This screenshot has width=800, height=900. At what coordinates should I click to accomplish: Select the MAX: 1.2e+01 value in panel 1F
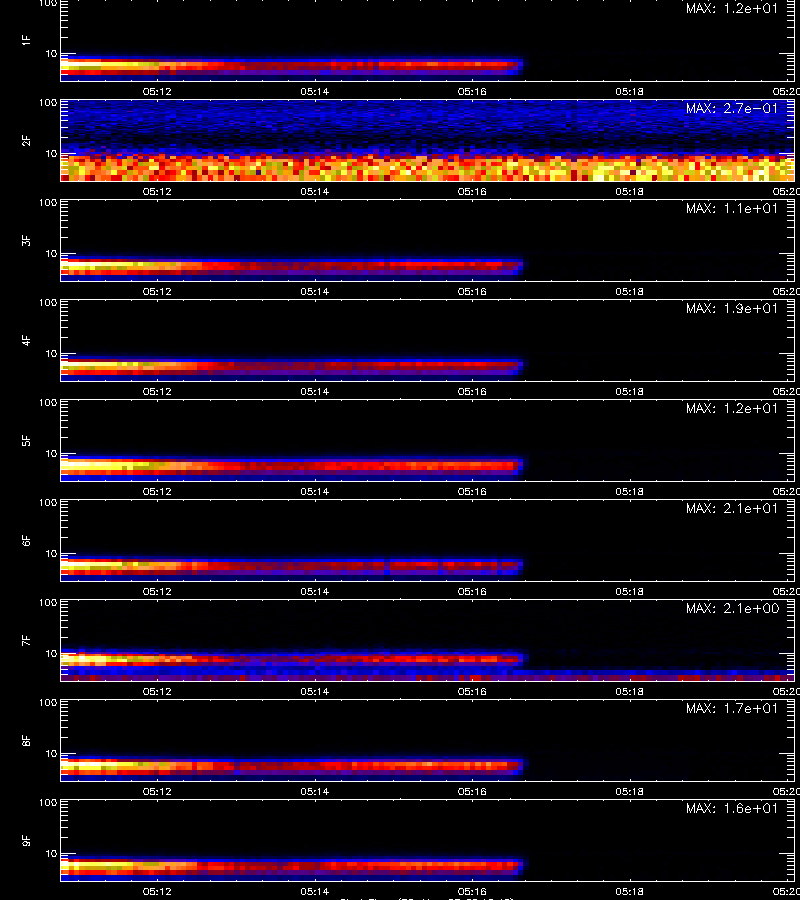[732, 9]
